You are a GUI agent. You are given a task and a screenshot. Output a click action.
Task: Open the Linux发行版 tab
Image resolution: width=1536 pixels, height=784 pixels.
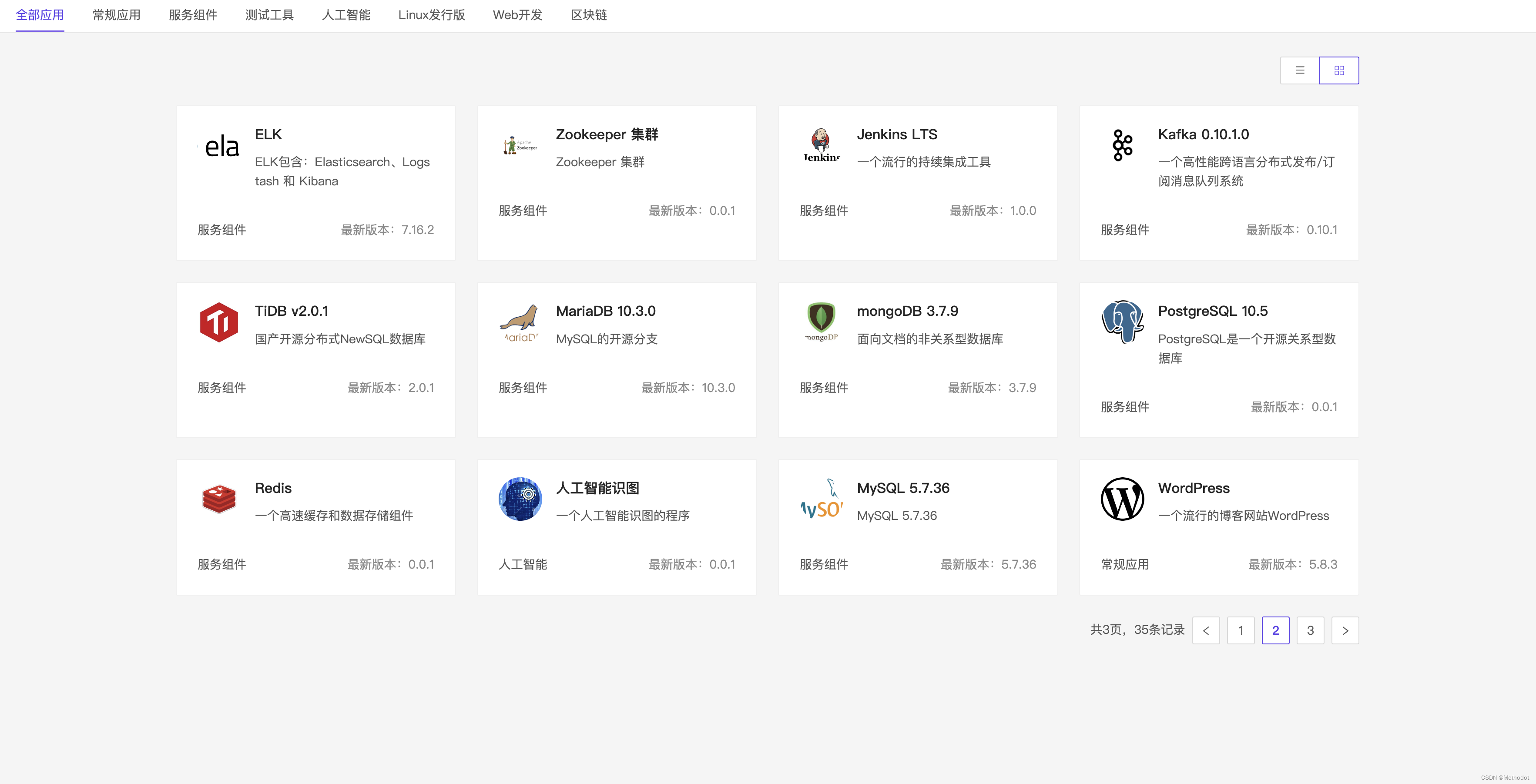(432, 15)
